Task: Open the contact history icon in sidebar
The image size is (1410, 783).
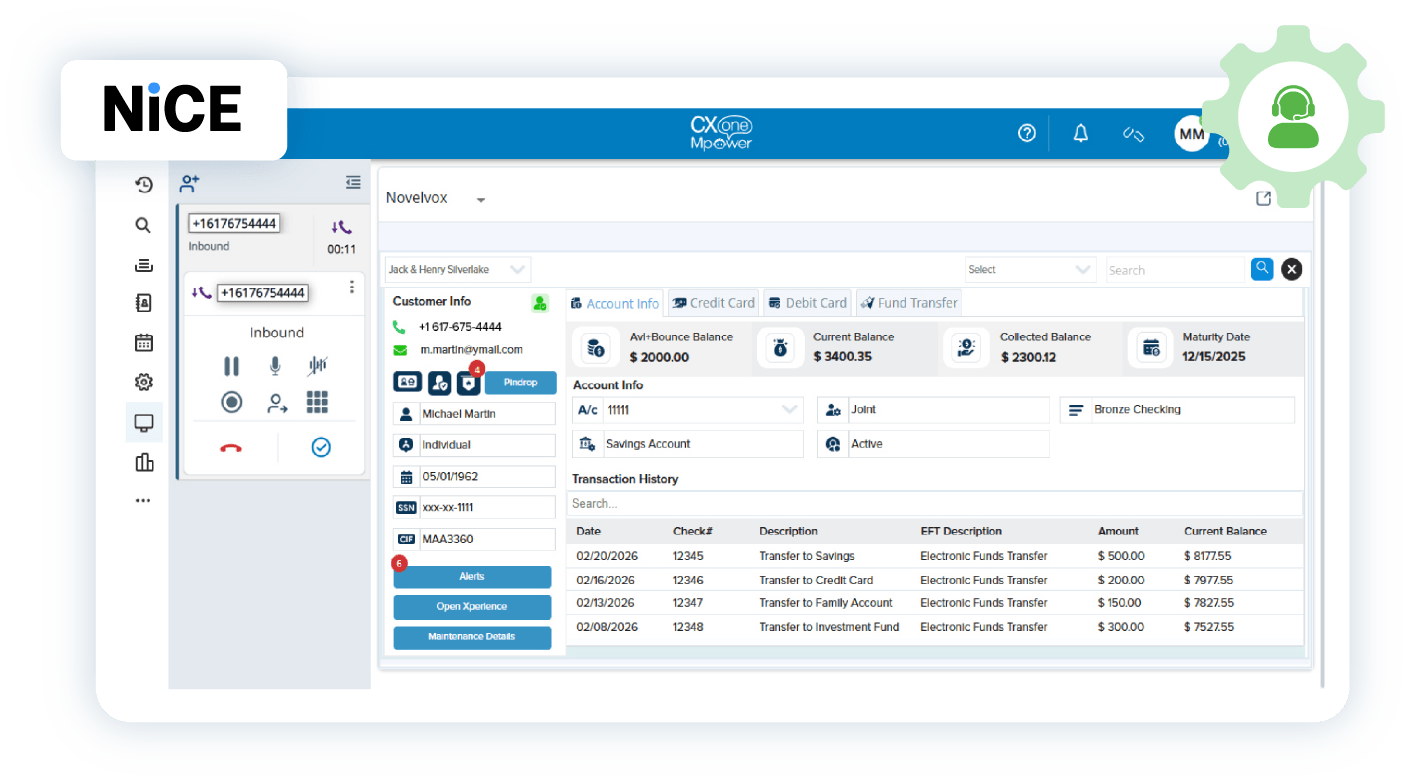Action: click(144, 184)
